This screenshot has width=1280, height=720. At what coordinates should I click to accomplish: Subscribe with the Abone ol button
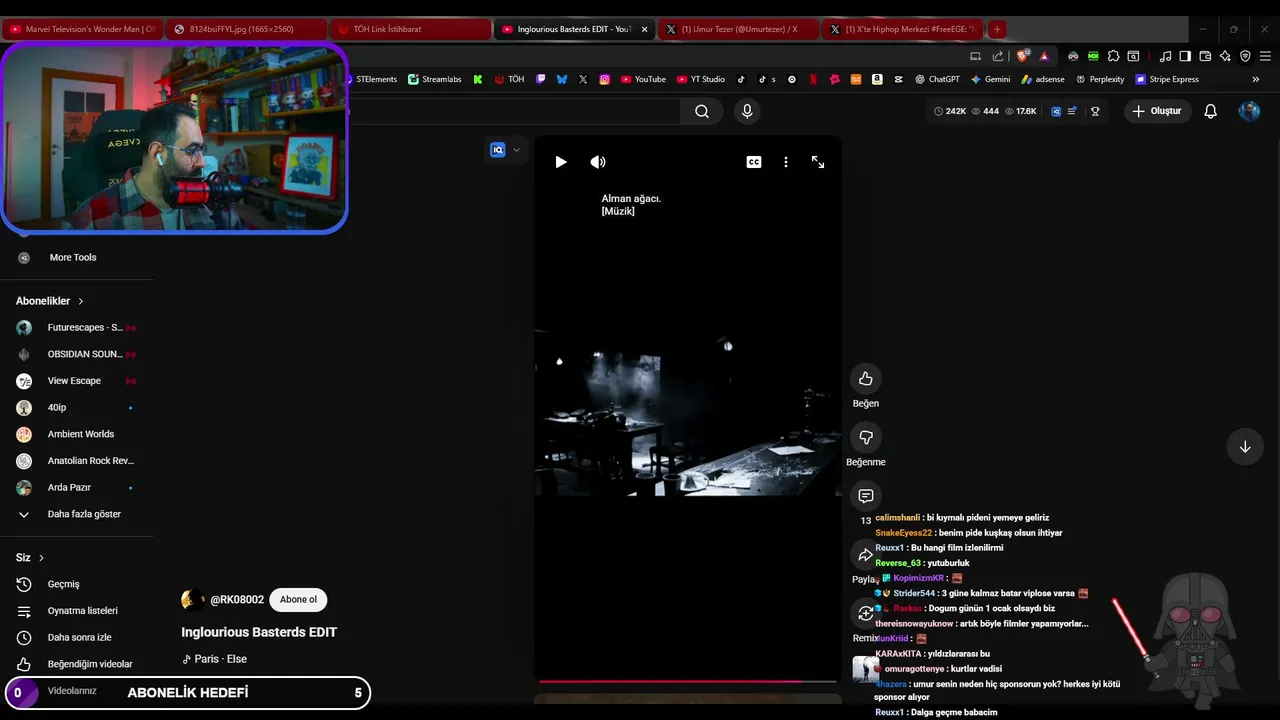(x=298, y=600)
